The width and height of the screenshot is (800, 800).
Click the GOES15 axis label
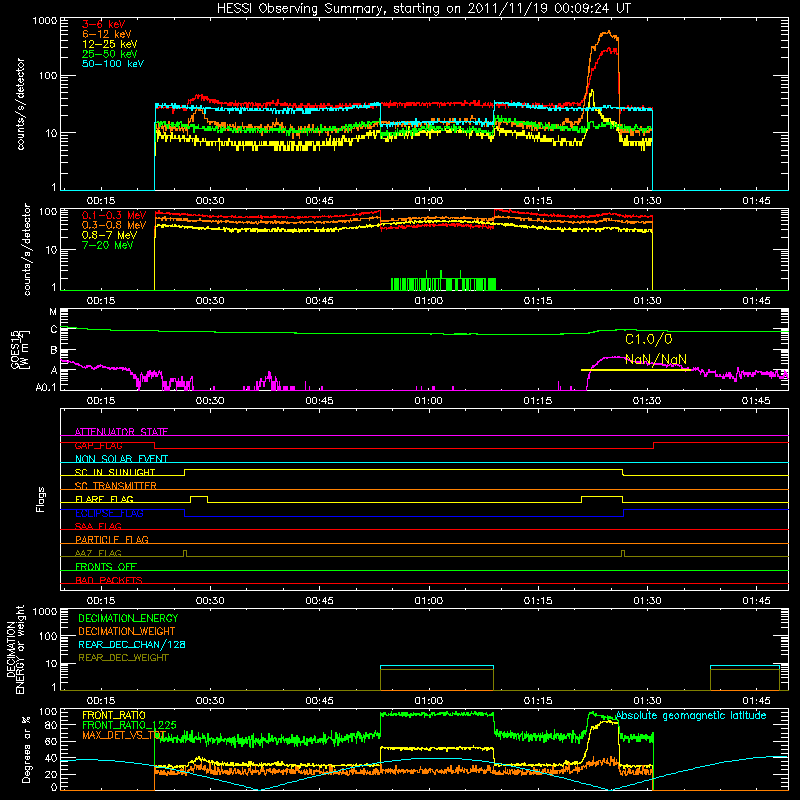[x=21, y=349]
